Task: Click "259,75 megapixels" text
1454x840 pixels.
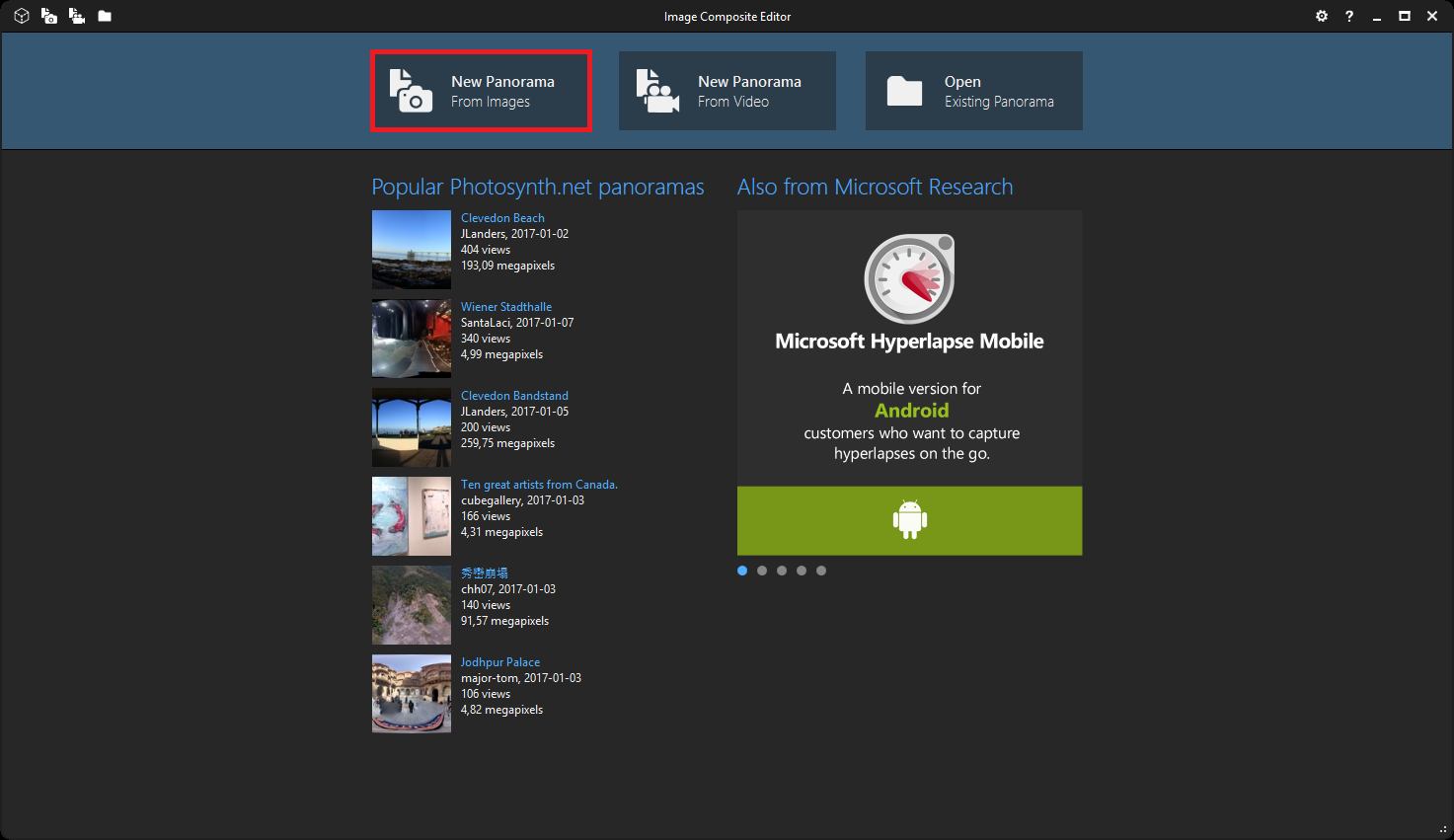Action: 507,443
